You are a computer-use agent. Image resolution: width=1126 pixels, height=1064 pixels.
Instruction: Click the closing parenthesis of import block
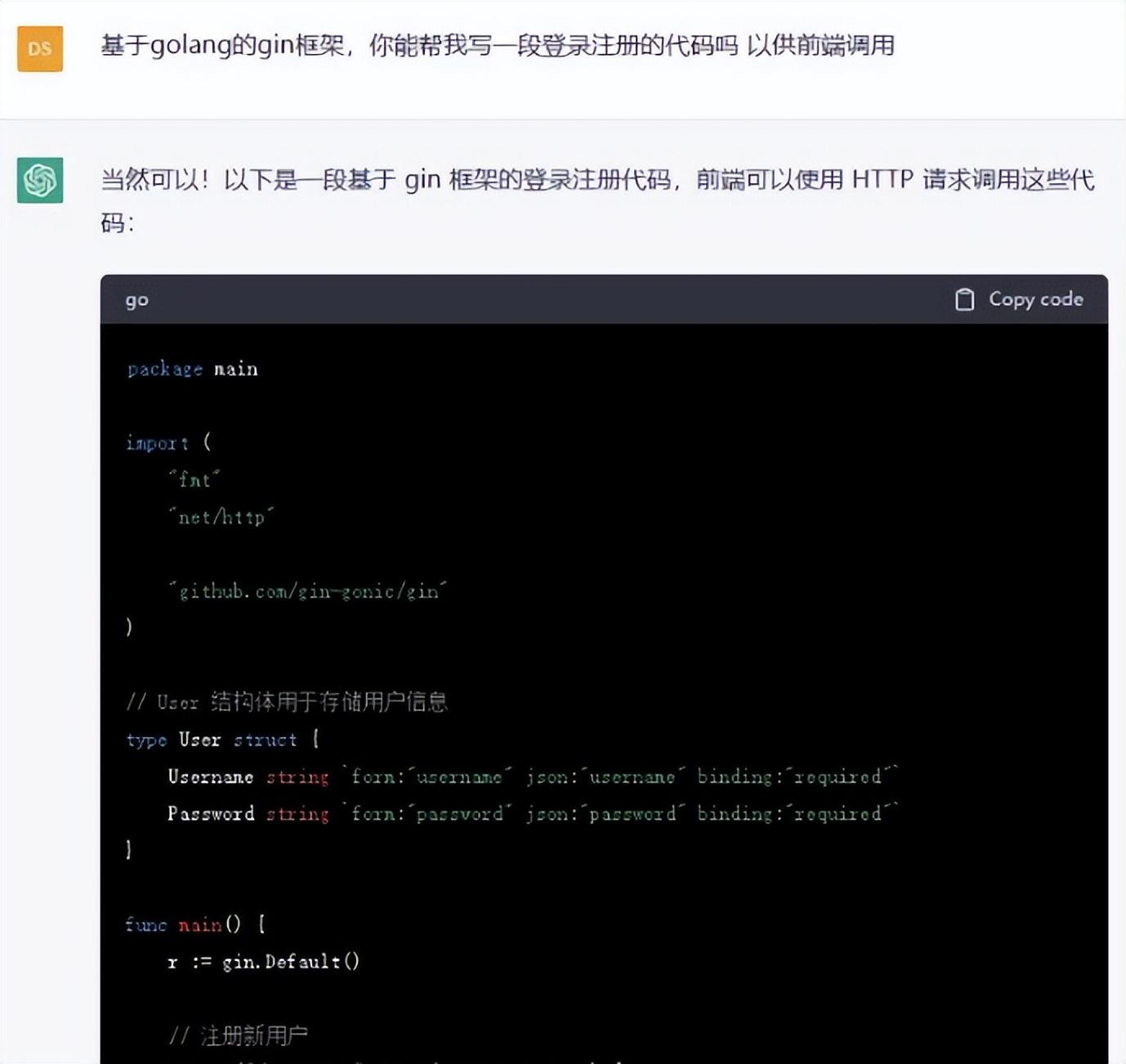click(x=129, y=627)
